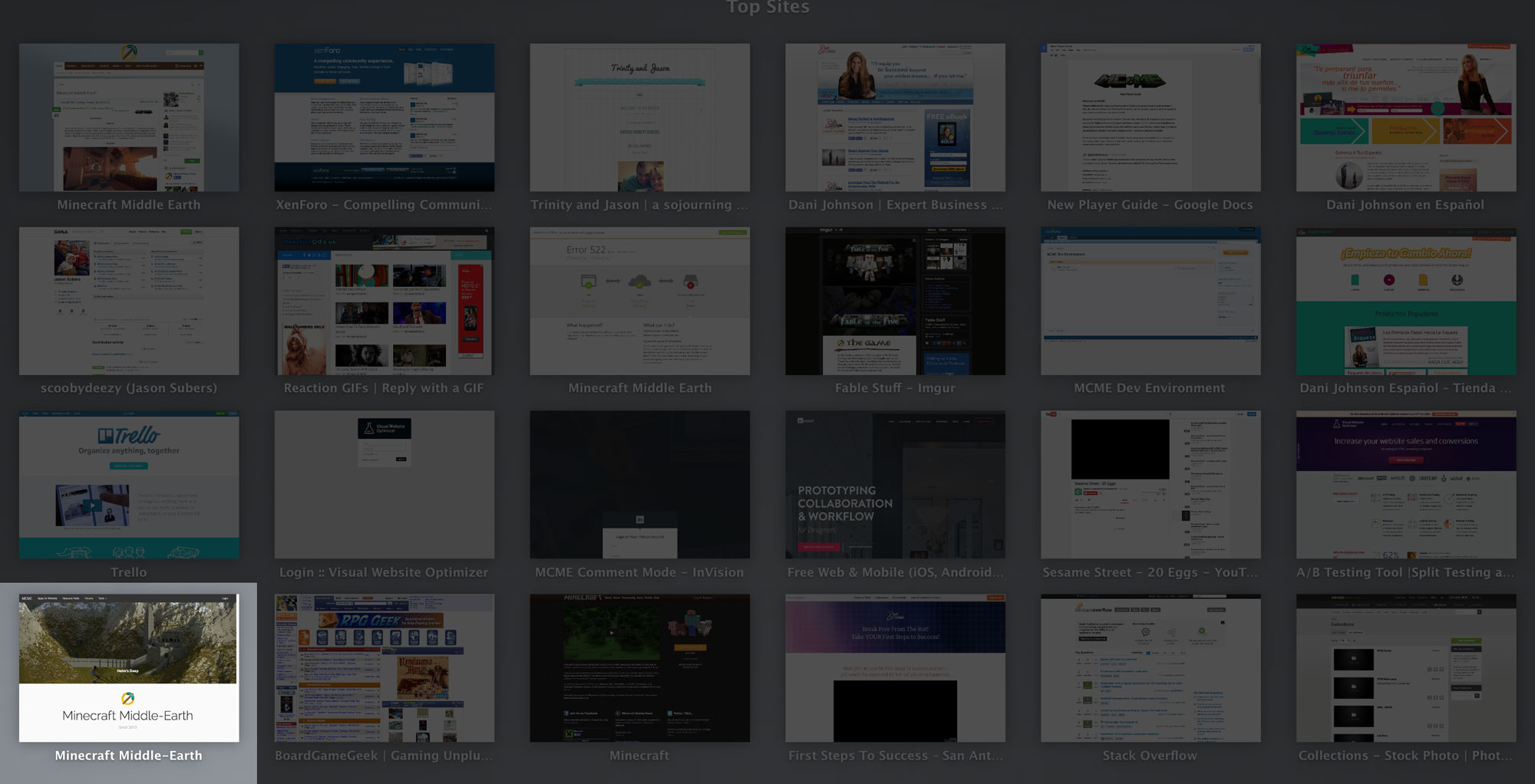Open the Error 522 Minecraft Middle Earth thumbnail

[640, 301]
